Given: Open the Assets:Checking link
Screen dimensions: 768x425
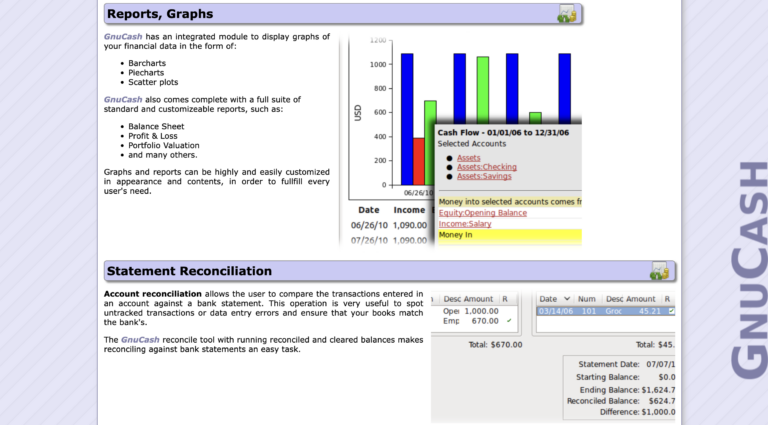Looking at the screenshot, I should [x=486, y=167].
